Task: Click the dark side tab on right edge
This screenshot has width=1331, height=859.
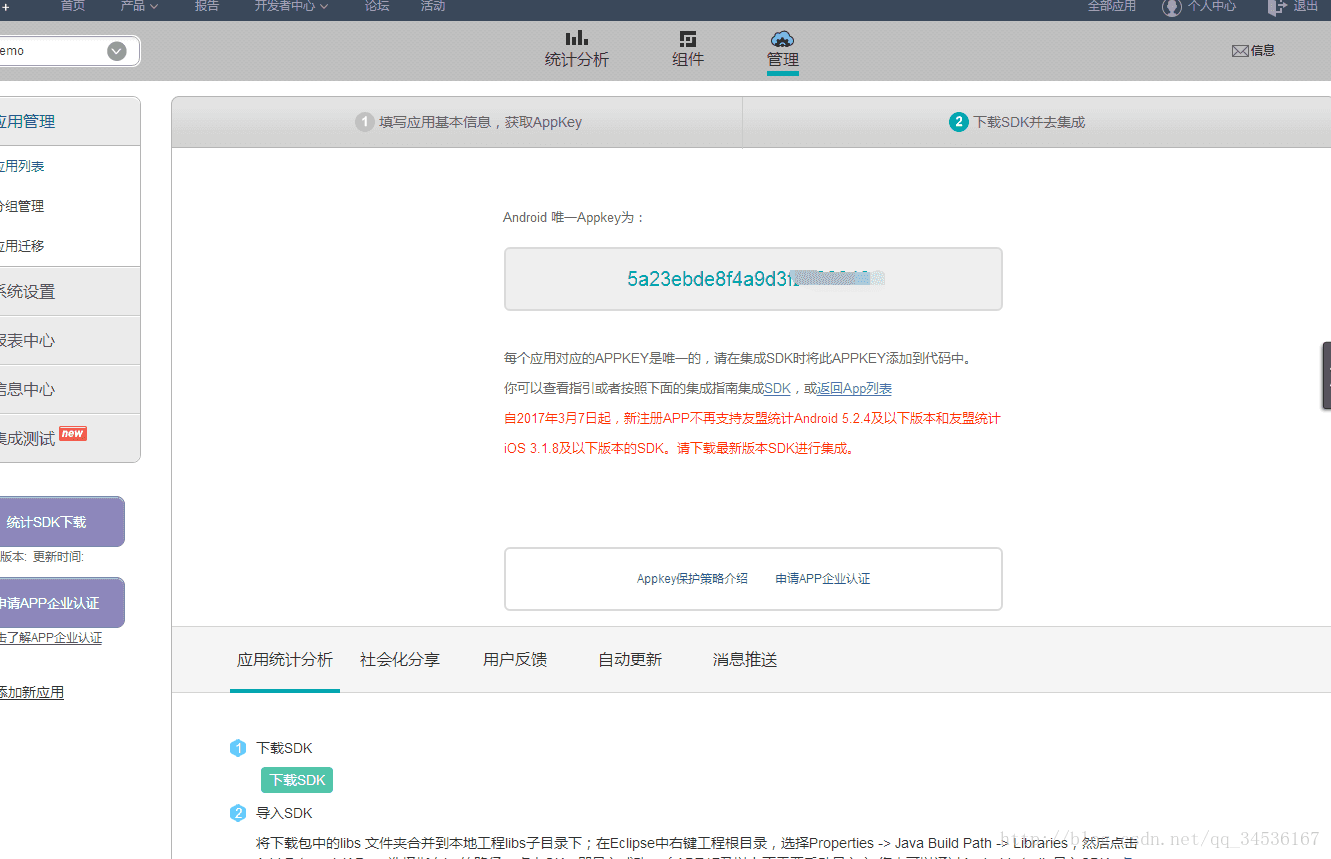Action: (1326, 376)
